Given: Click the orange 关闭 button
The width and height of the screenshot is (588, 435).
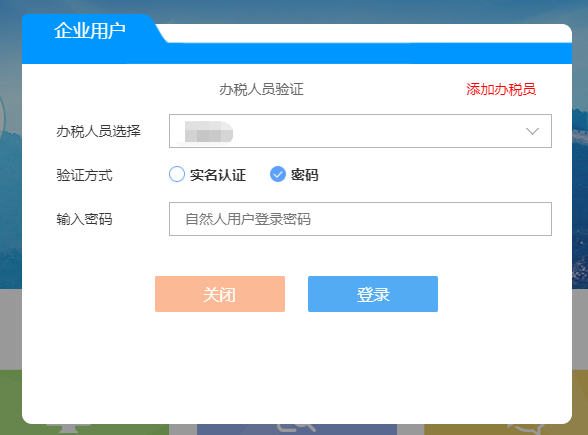Looking at the screenshot, I should coord(220,294).
